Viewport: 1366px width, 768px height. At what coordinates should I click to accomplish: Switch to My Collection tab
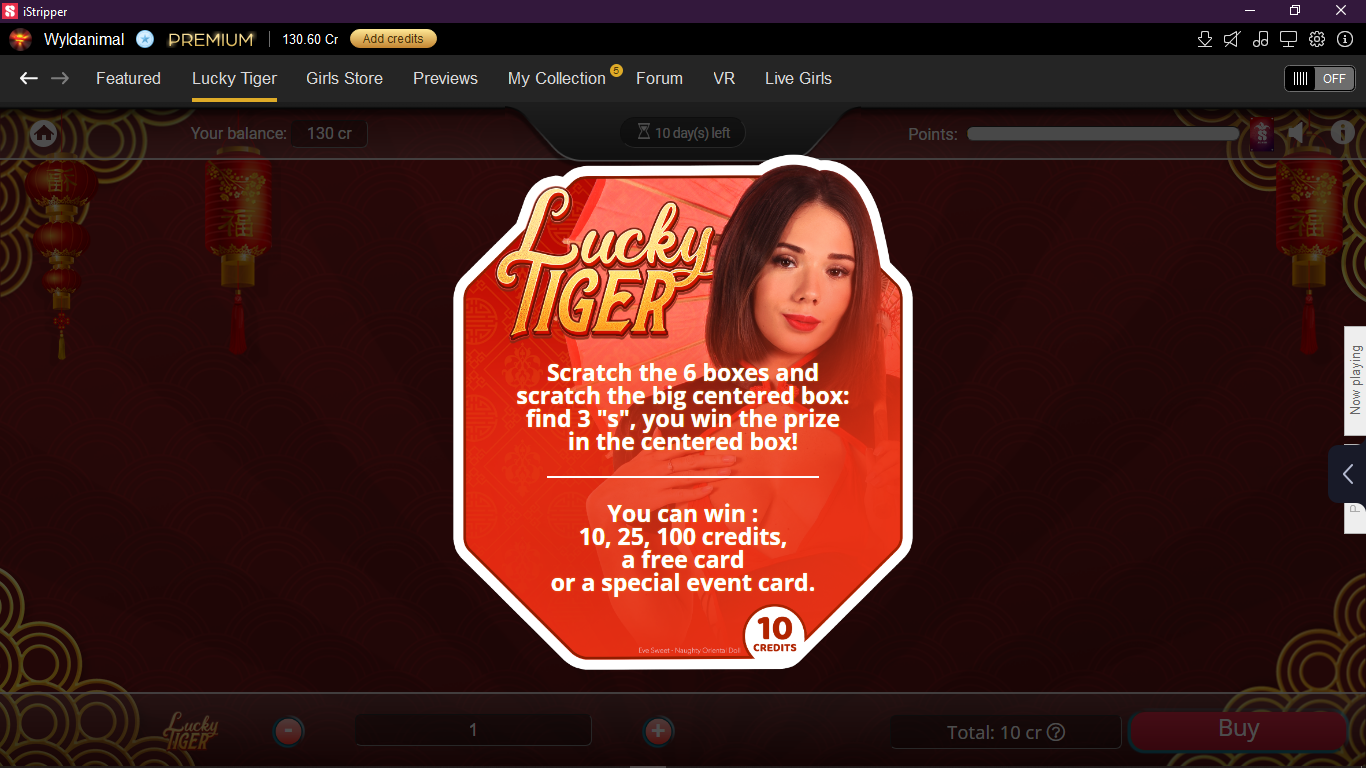556,78
